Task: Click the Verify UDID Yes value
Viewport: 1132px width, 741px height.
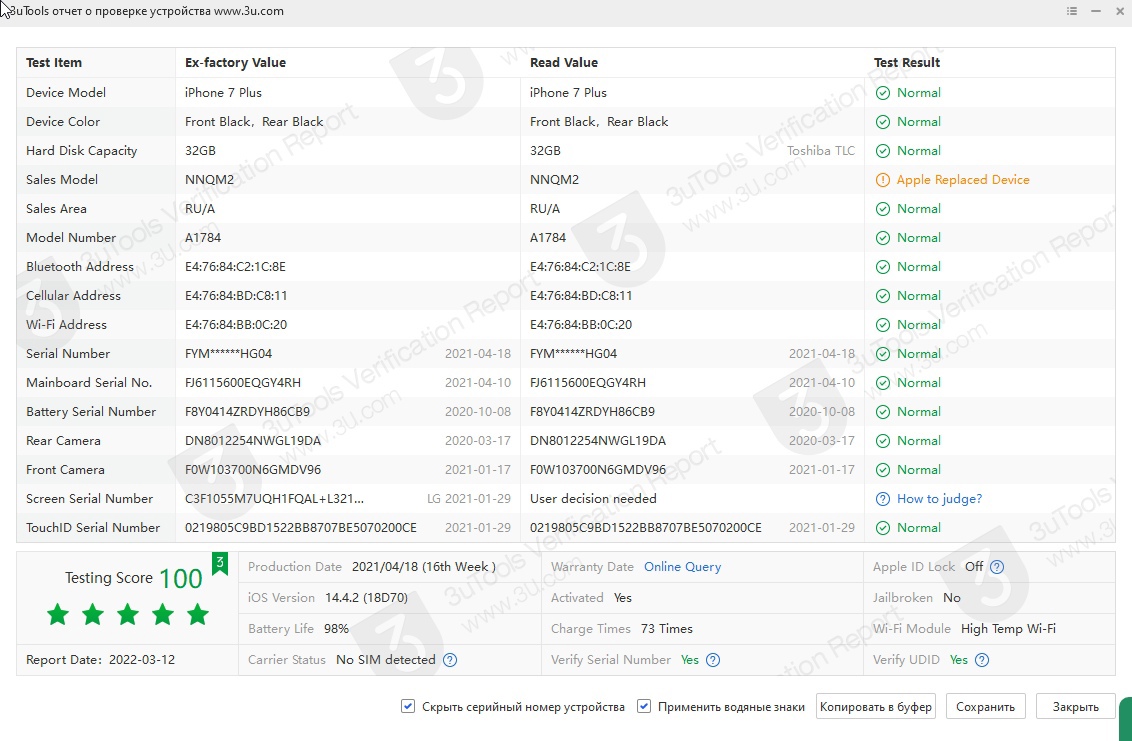Action: click(x=959, y=660)
